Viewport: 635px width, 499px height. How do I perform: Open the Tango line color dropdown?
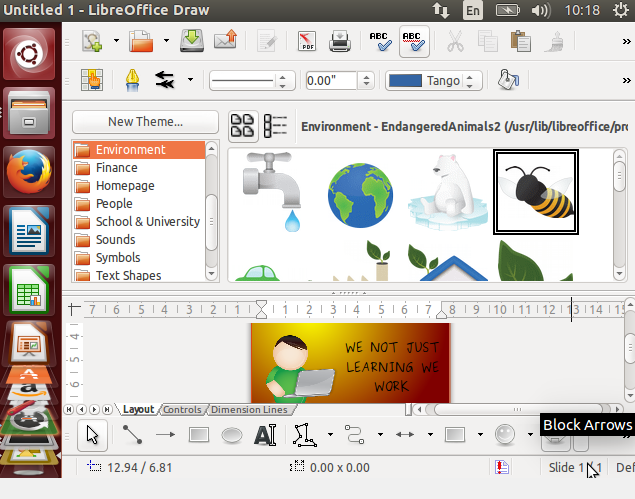[434, 81]
